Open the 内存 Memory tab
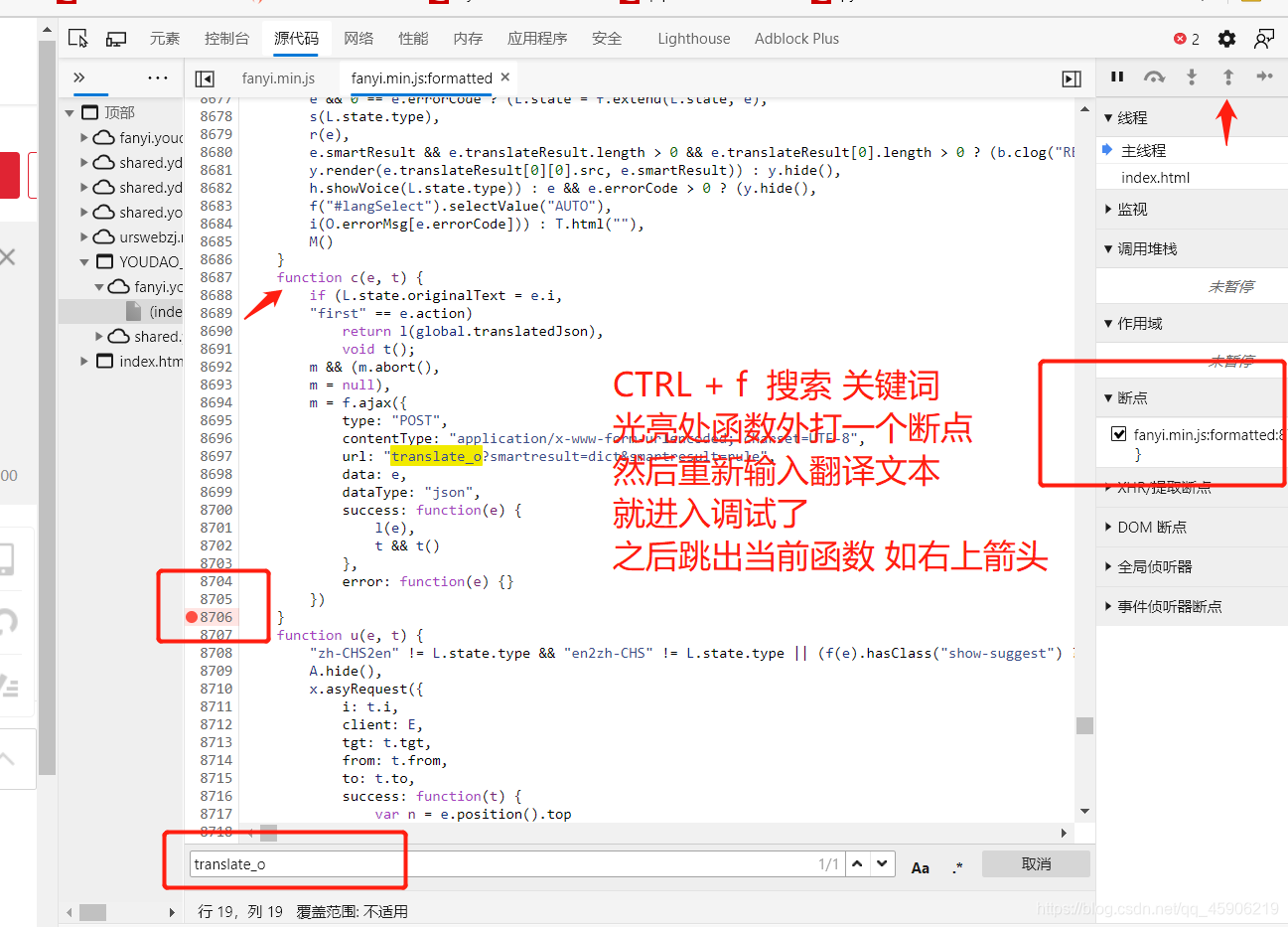 pyautogui.click(x=468, y=39)
